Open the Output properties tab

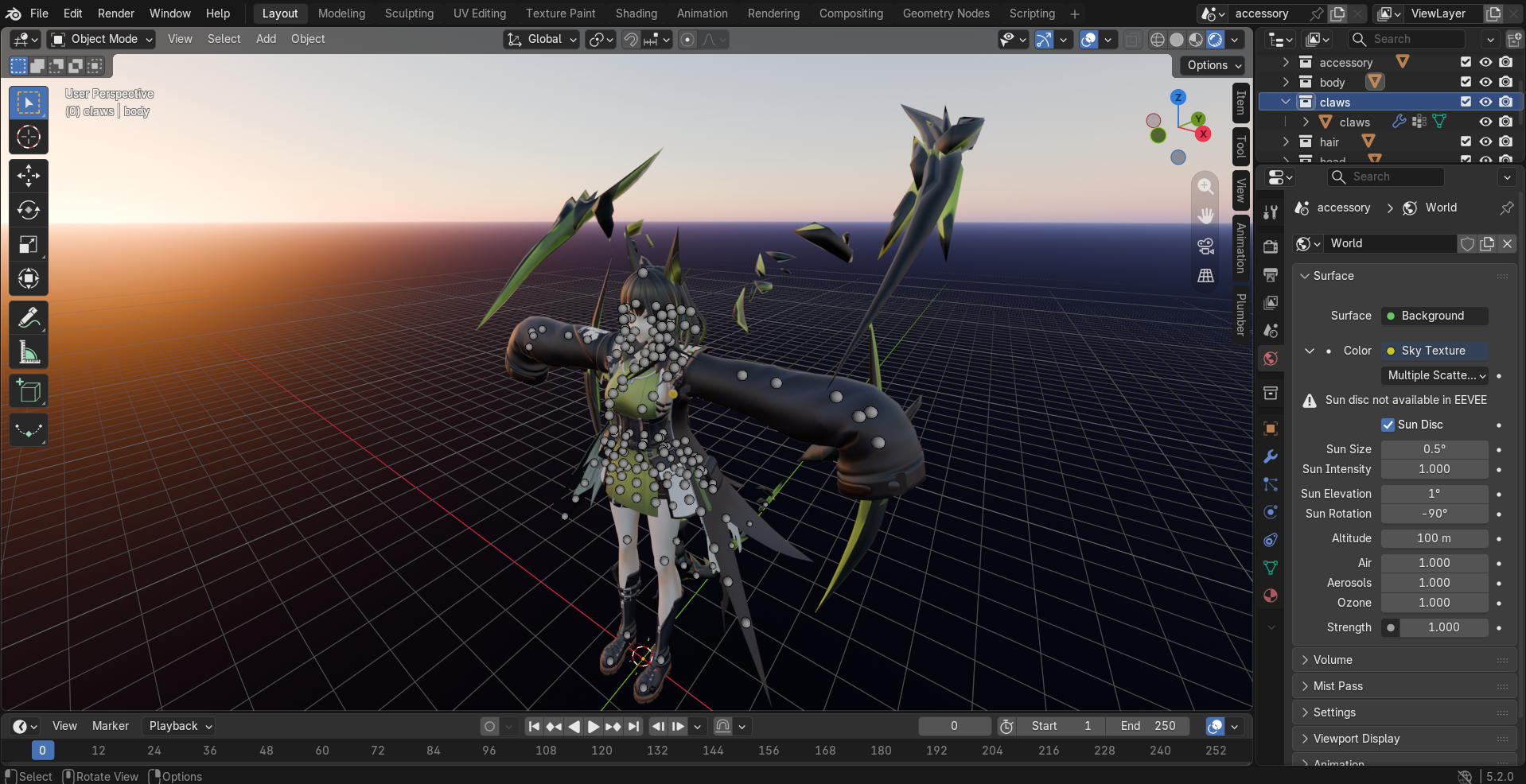coord(1271,275)
